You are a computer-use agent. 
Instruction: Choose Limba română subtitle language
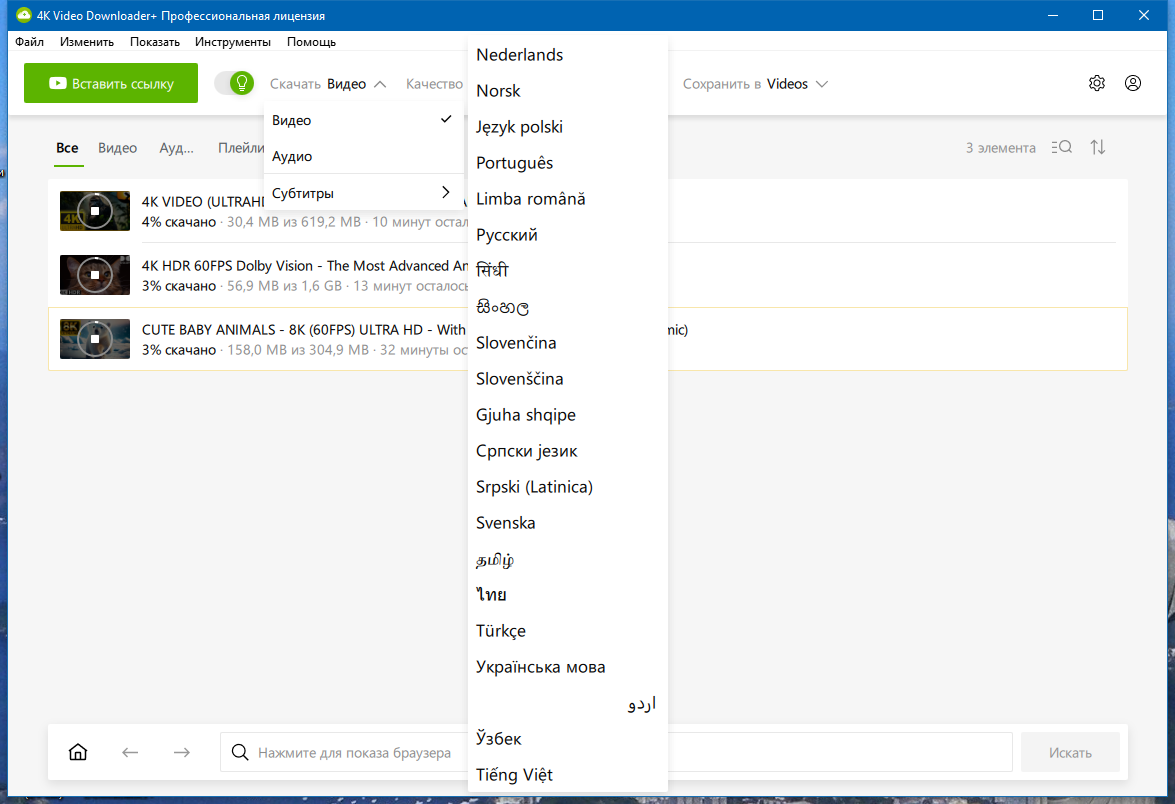pyautogui.click(x=567, y=199)
